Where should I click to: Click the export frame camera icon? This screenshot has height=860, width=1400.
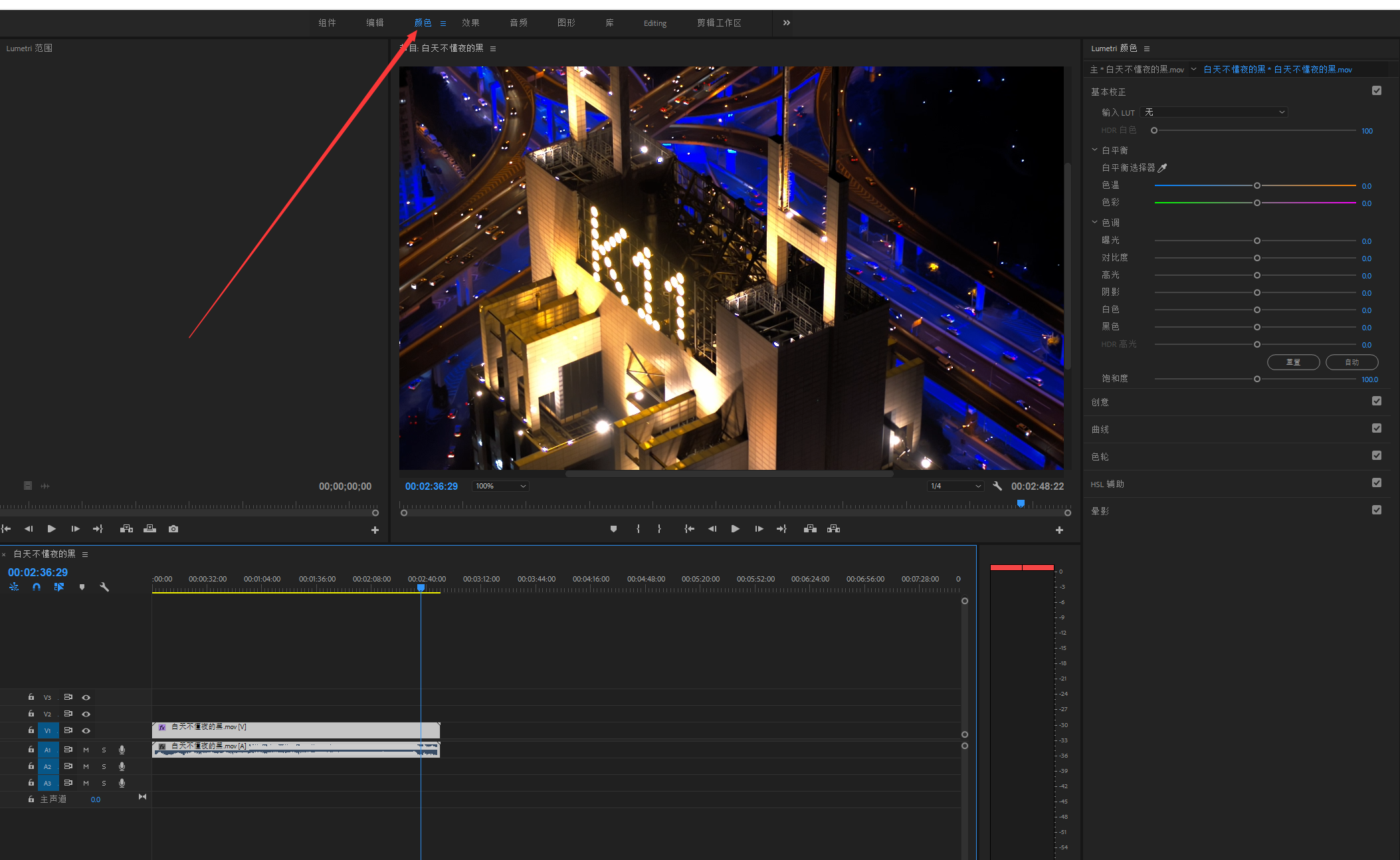[x=173, y=529]
